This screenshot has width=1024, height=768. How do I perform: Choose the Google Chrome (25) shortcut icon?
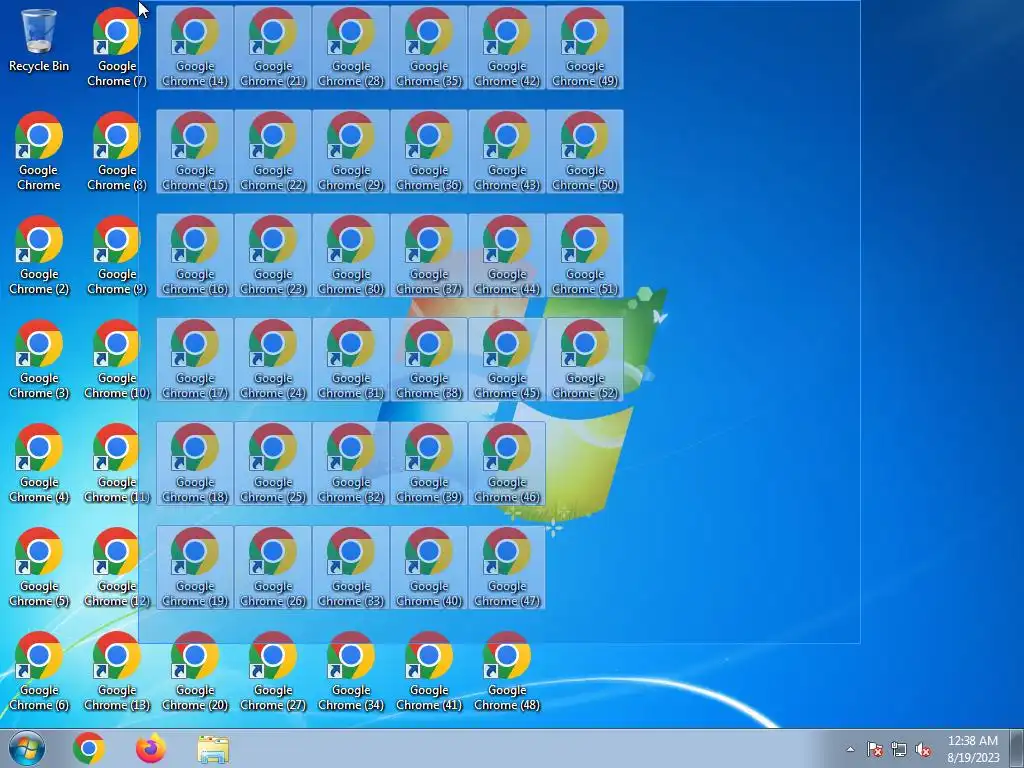pyautogui.click(x=272, y=463)
